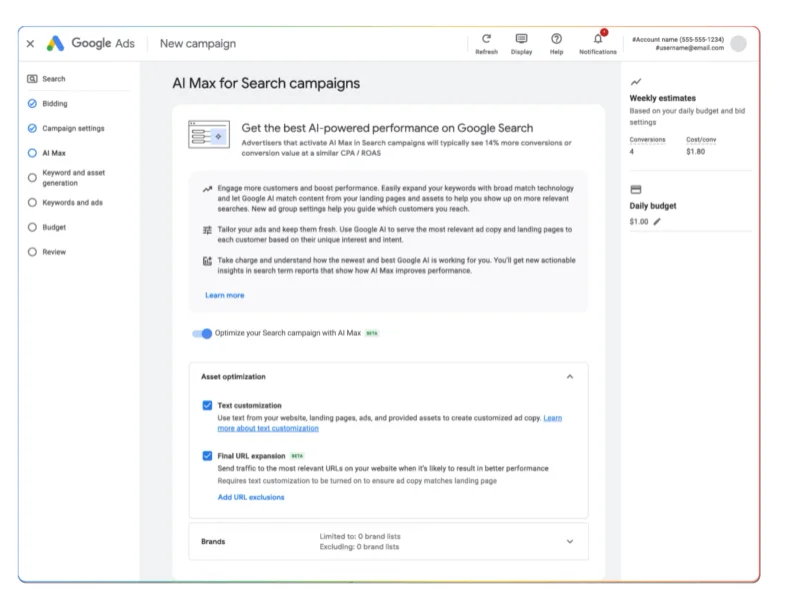Image resolution: width=790 pixels, height=600 pixels.
Task: Click the Weekly estimates chart icon
Action: pyautogui.click(x=636, y=82)
